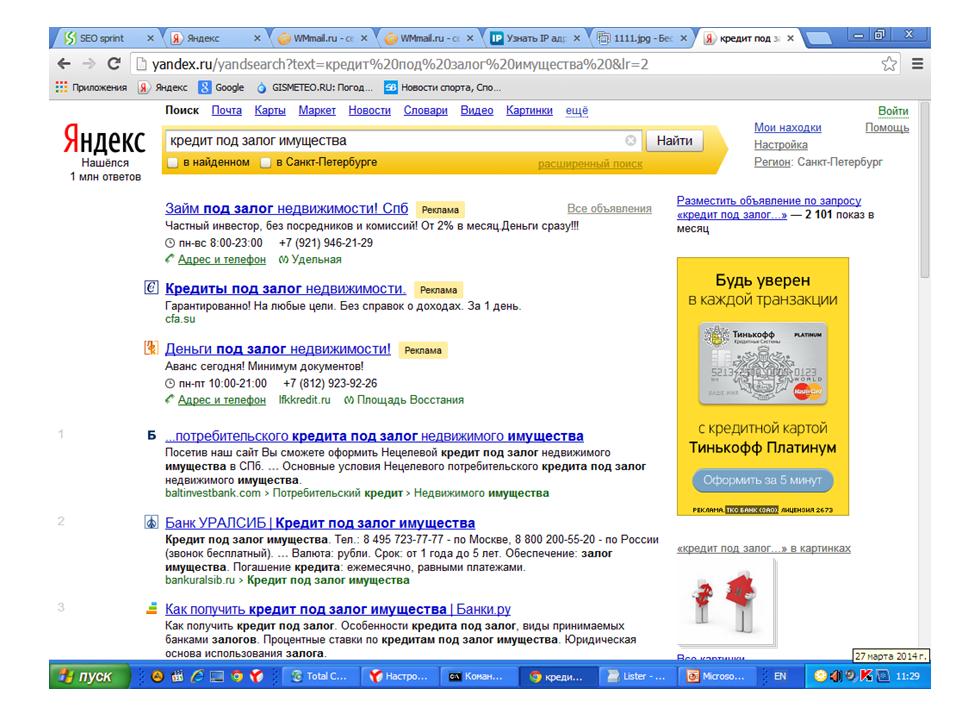The height and width of the screenshot is (720, 960).
Task: Click the browser forward arrow
Action: 89,64
